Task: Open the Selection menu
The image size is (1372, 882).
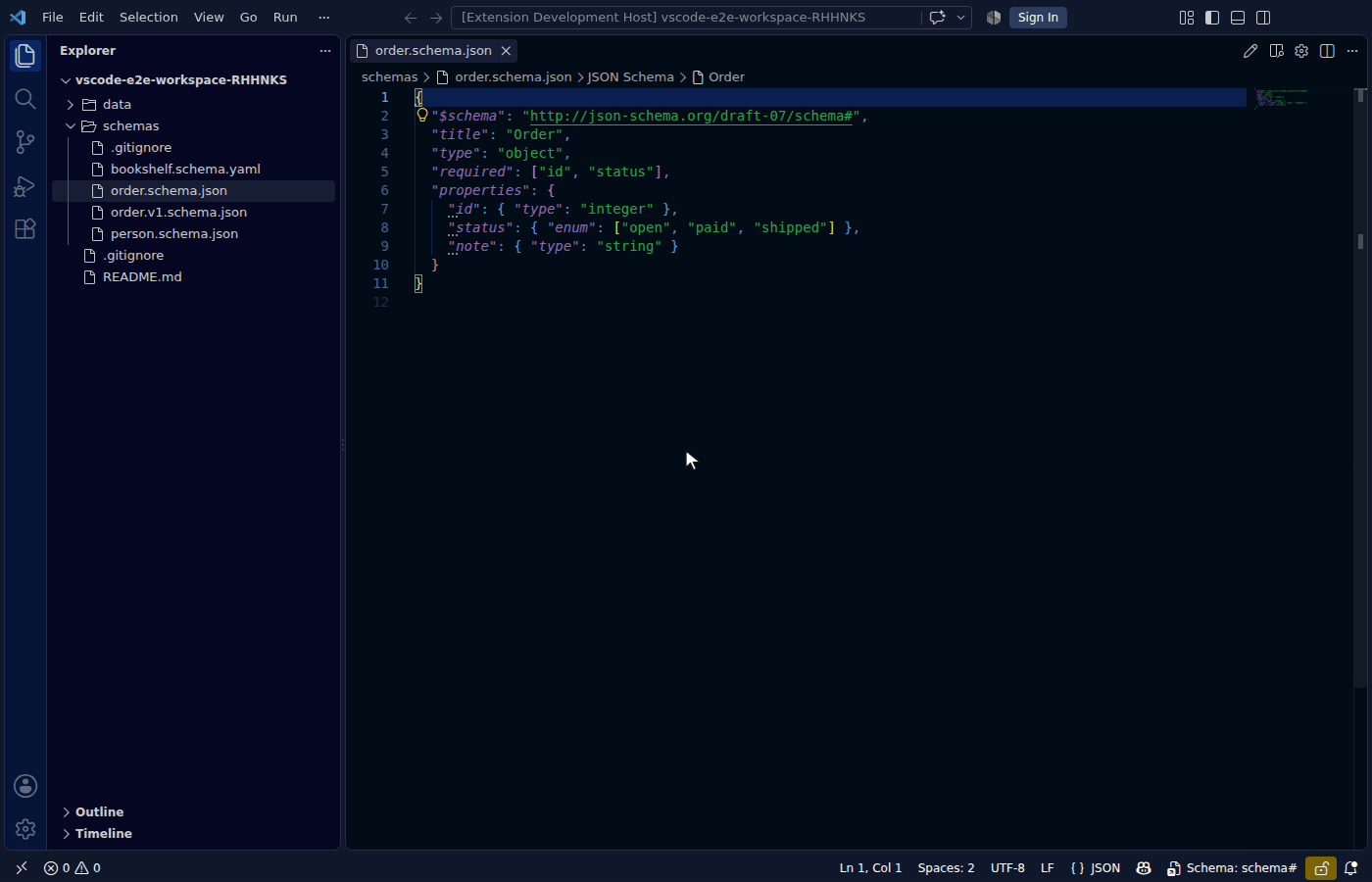Action: coord(149,18)
